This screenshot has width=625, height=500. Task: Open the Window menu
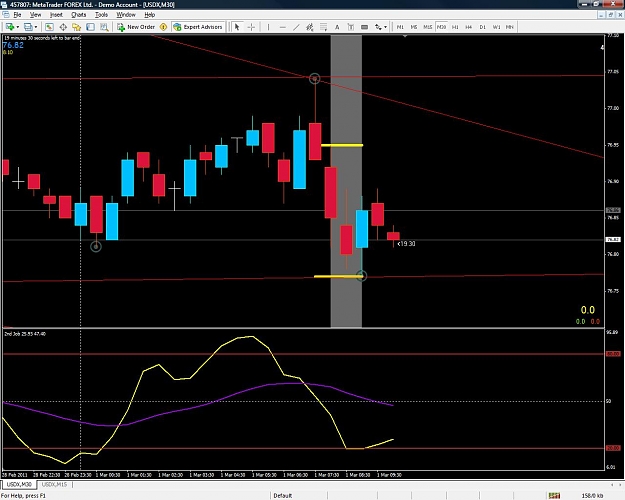coord(126,15)
